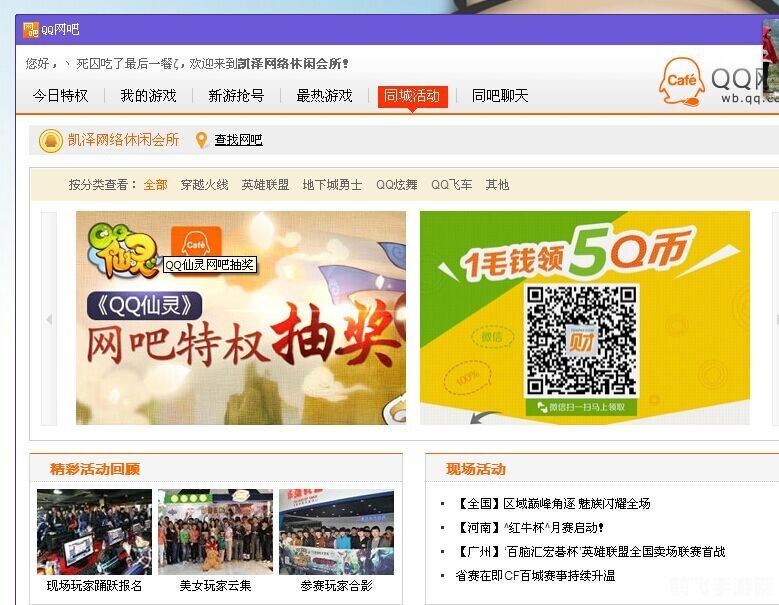
Task: Click the location pin icon next to 查找网吧
Action: point(201,141)
